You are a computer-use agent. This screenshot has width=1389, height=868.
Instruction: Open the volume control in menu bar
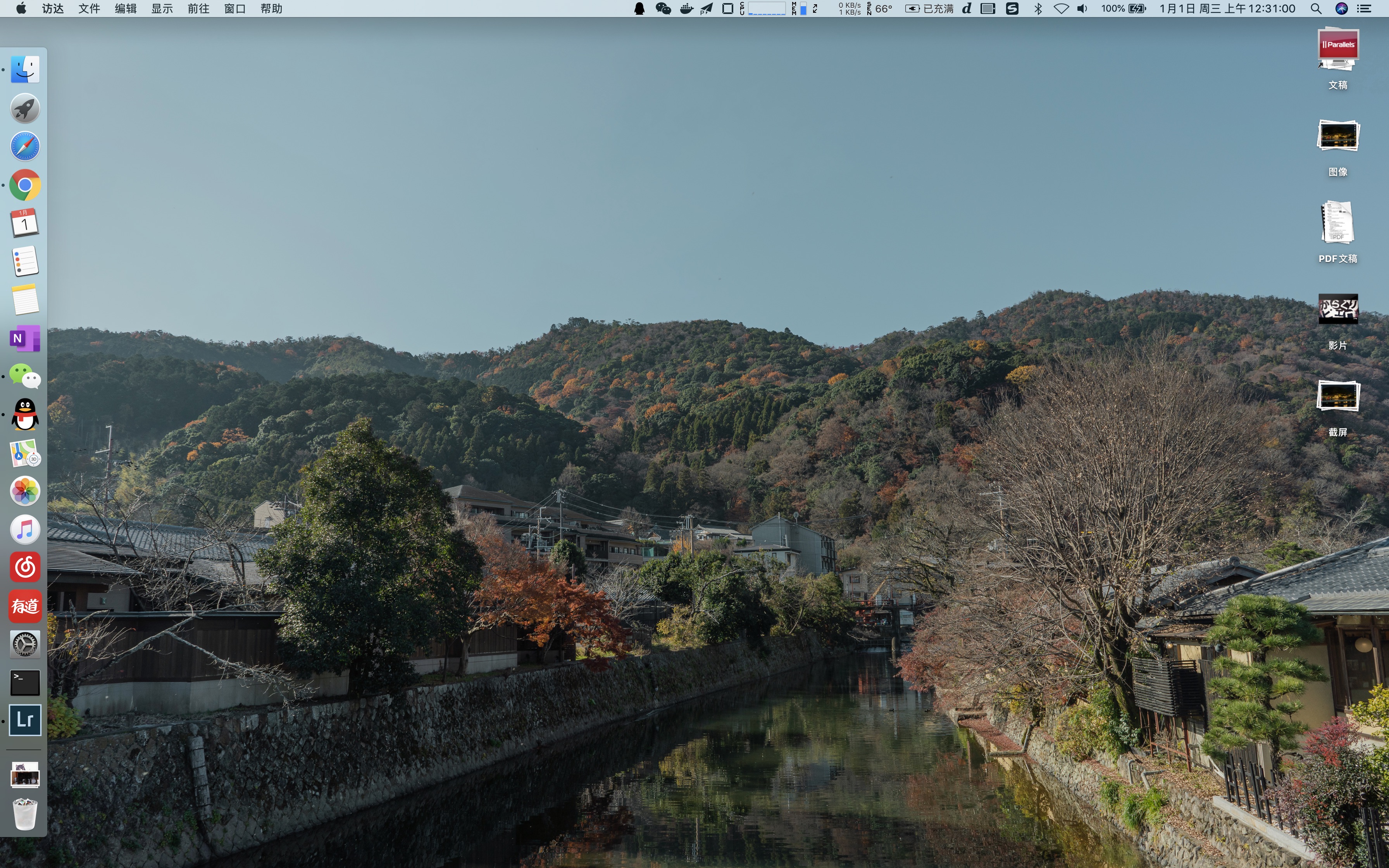1082,9
